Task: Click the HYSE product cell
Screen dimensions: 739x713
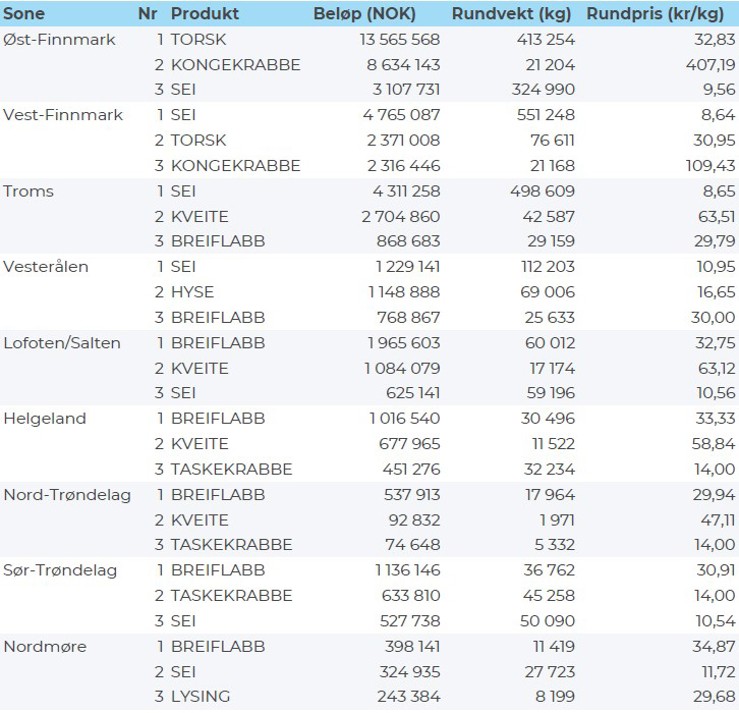Action: 192,292
